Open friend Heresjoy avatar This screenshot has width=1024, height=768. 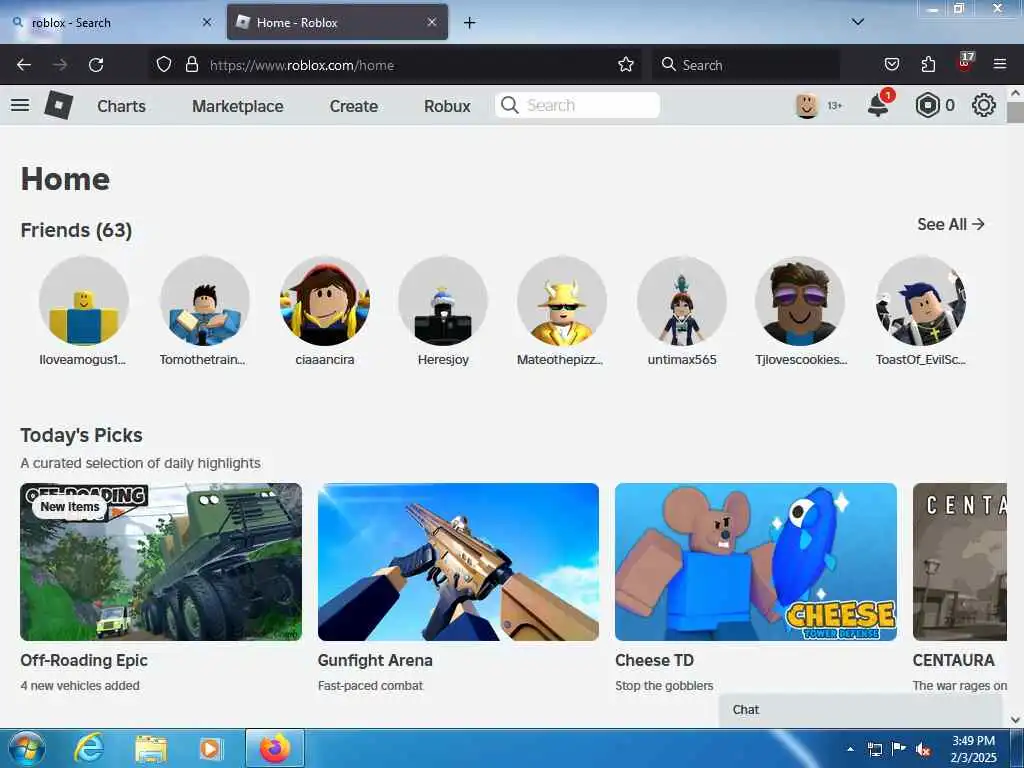(x=443, y=301)
